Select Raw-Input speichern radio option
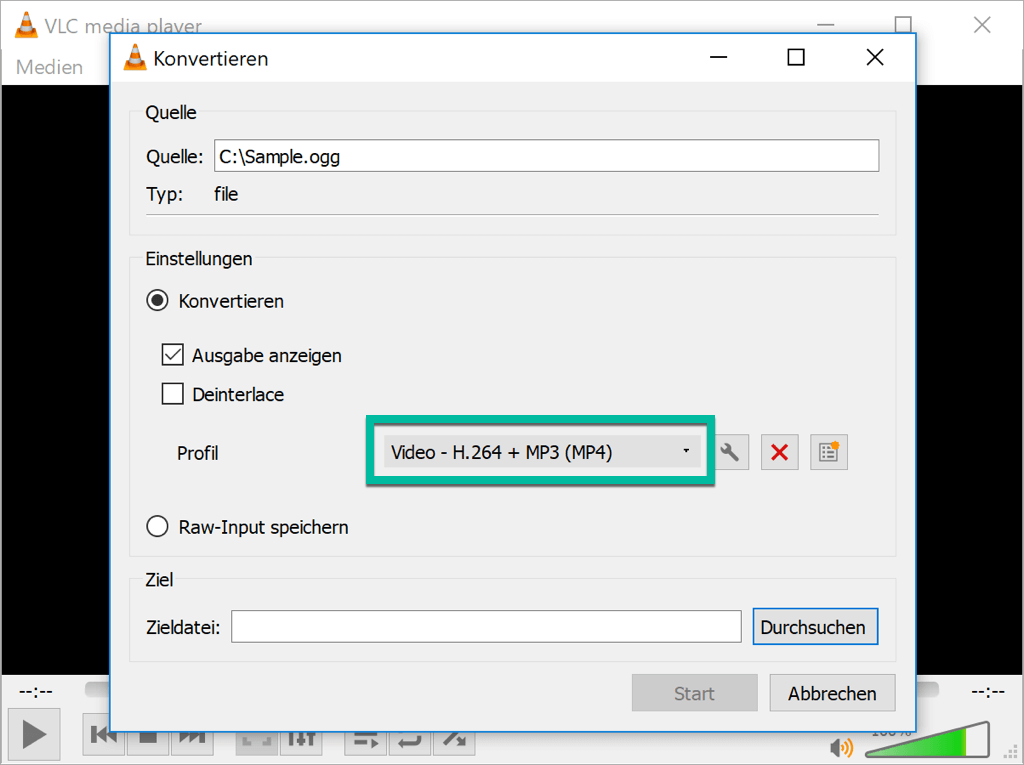This screenshot has width=1024, height=765. [x=157, y=527]
